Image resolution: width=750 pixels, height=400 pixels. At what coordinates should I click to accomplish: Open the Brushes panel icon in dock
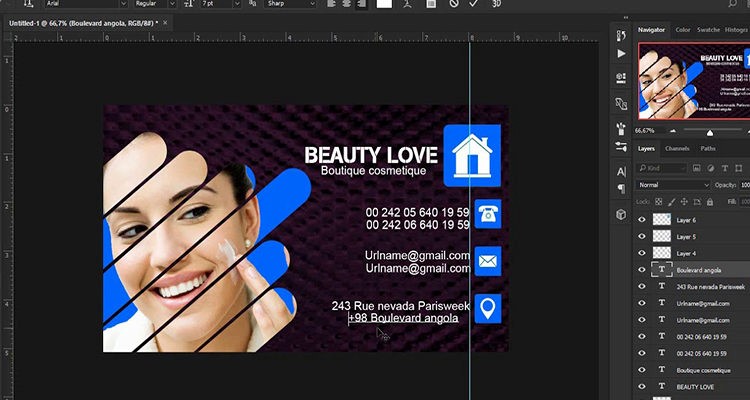click(621, 128)
